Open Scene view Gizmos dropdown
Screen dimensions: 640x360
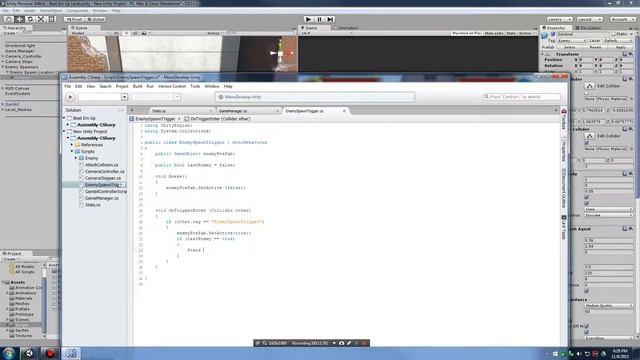[214, 33]
